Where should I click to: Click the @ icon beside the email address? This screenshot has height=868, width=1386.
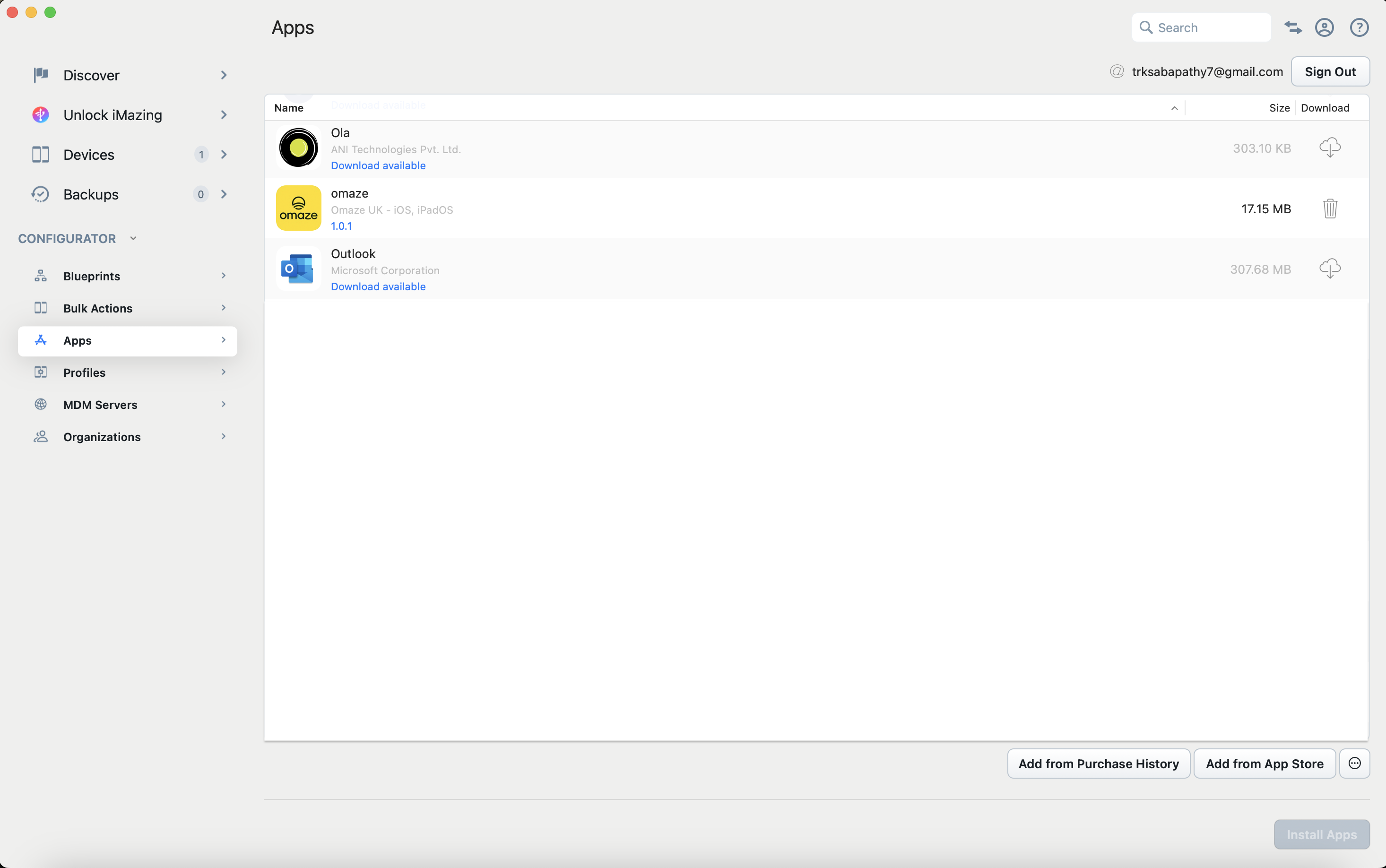click(1117, 71)
